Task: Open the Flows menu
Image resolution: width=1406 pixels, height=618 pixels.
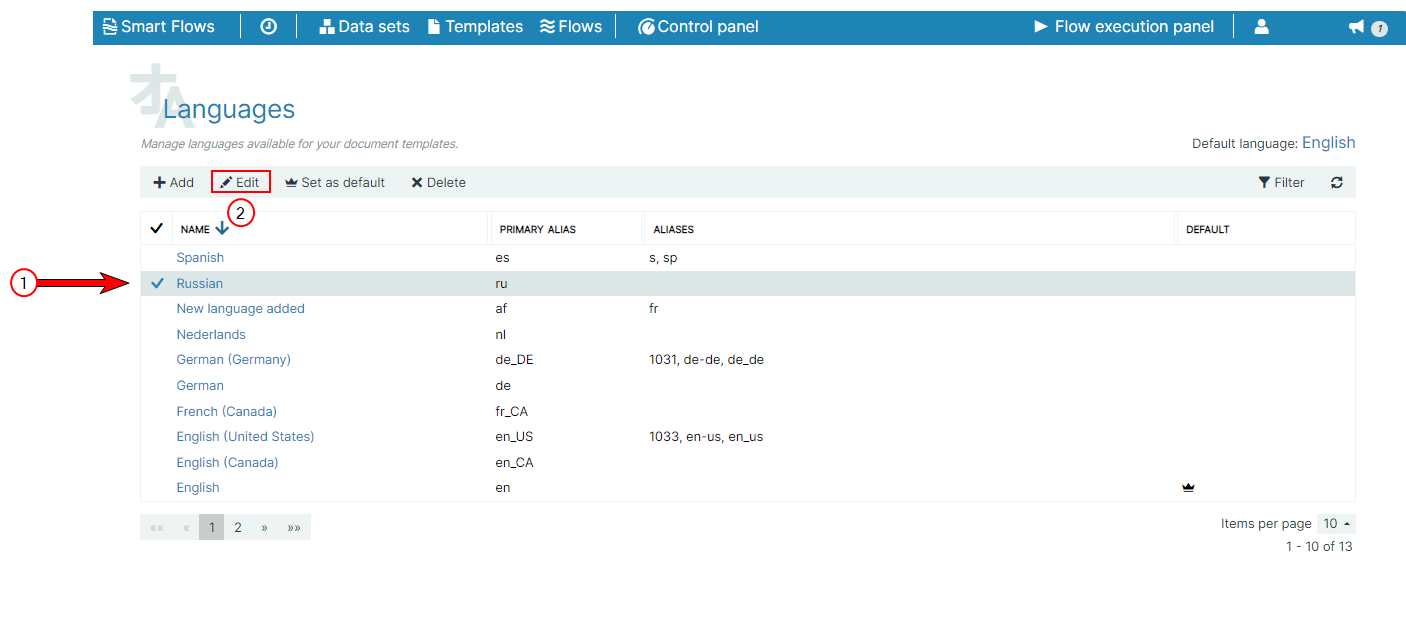Action: coord(570,27)
